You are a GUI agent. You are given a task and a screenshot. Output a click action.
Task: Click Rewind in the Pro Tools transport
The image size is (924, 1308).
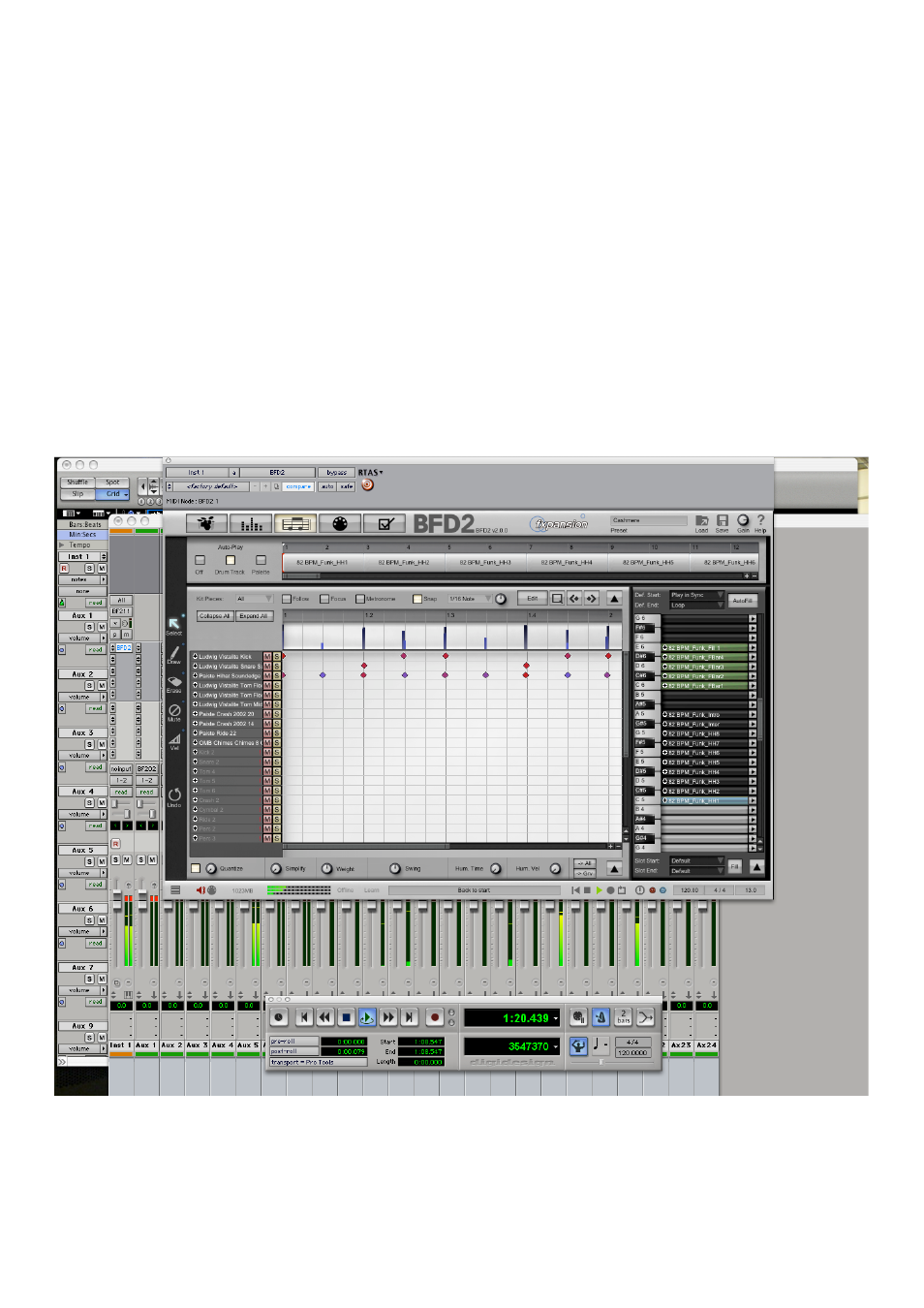click(x=324, y=1017)
